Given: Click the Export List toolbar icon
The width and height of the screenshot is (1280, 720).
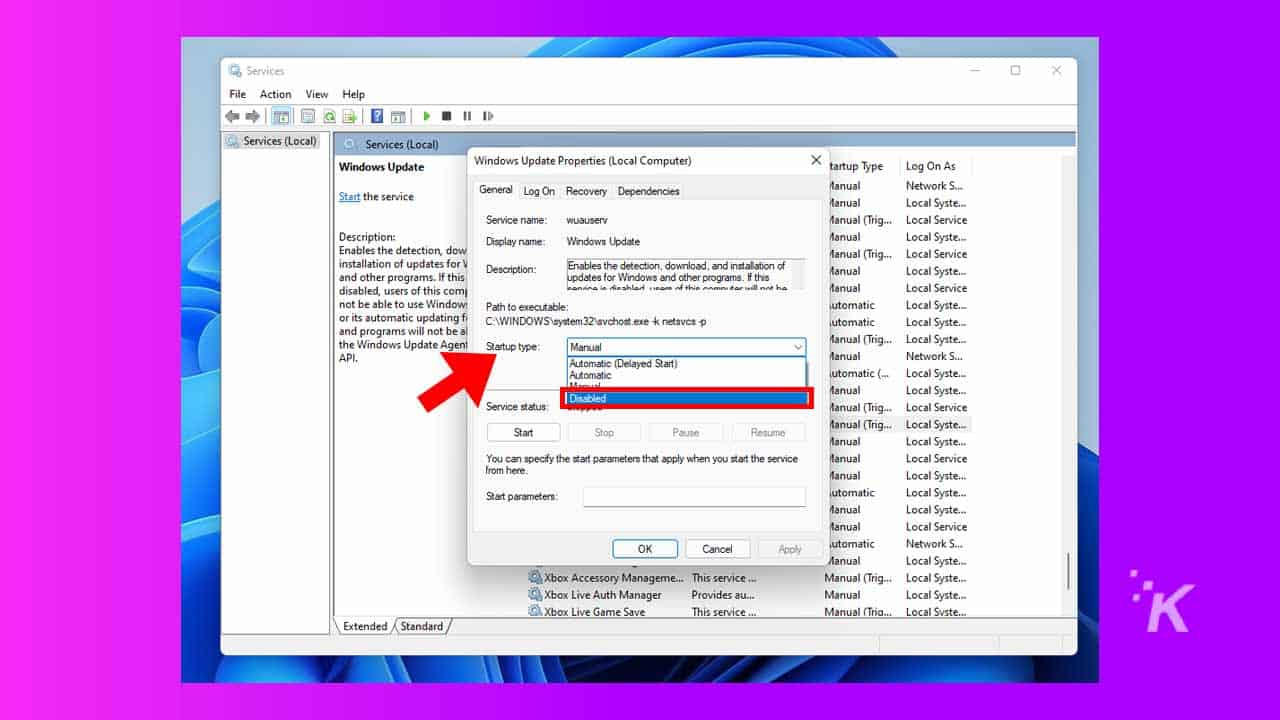Looking at the screenshot, I should pos(349,116).
